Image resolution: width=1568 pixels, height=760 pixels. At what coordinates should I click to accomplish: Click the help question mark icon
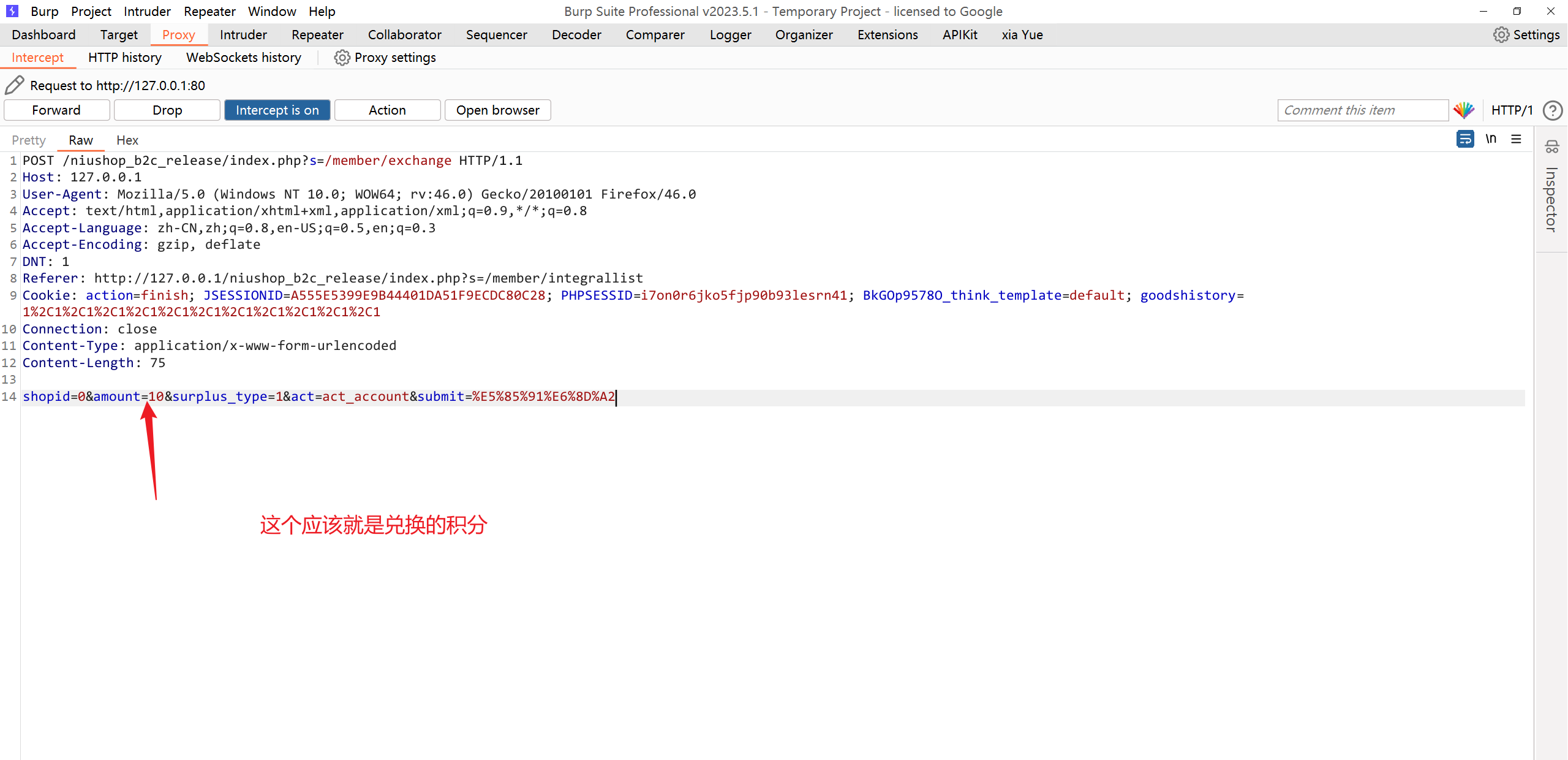coord(1553,110)
